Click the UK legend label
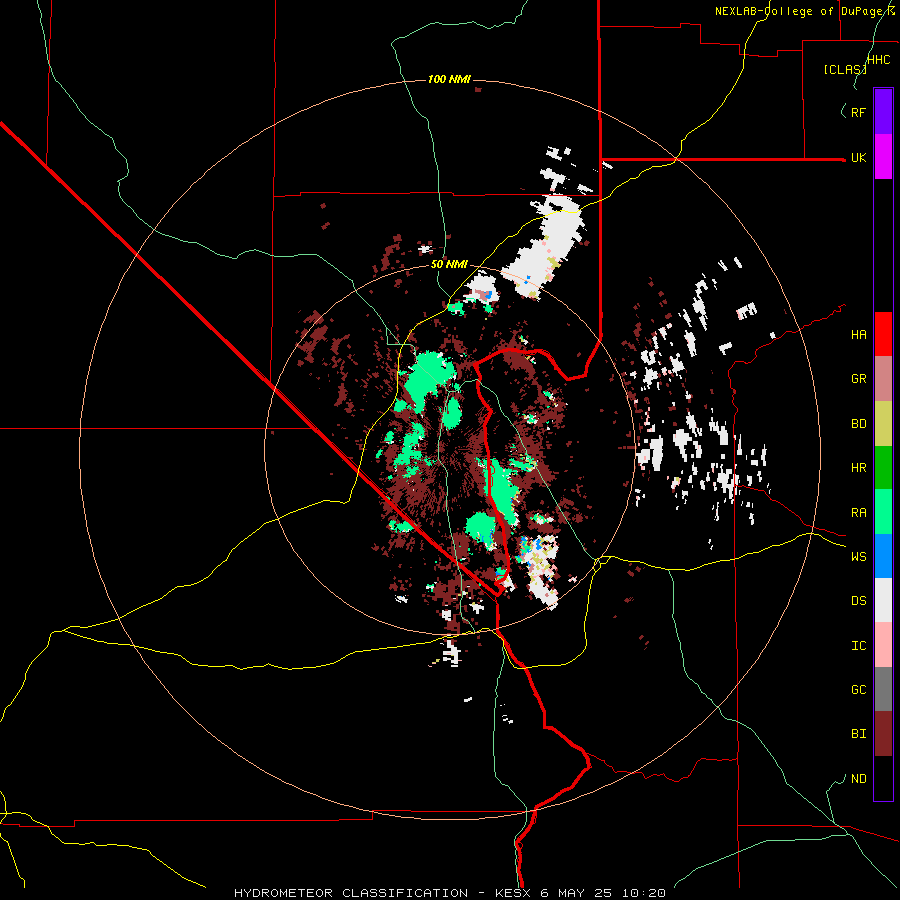This screenshot has width=900, height=900. click(858, 157)
